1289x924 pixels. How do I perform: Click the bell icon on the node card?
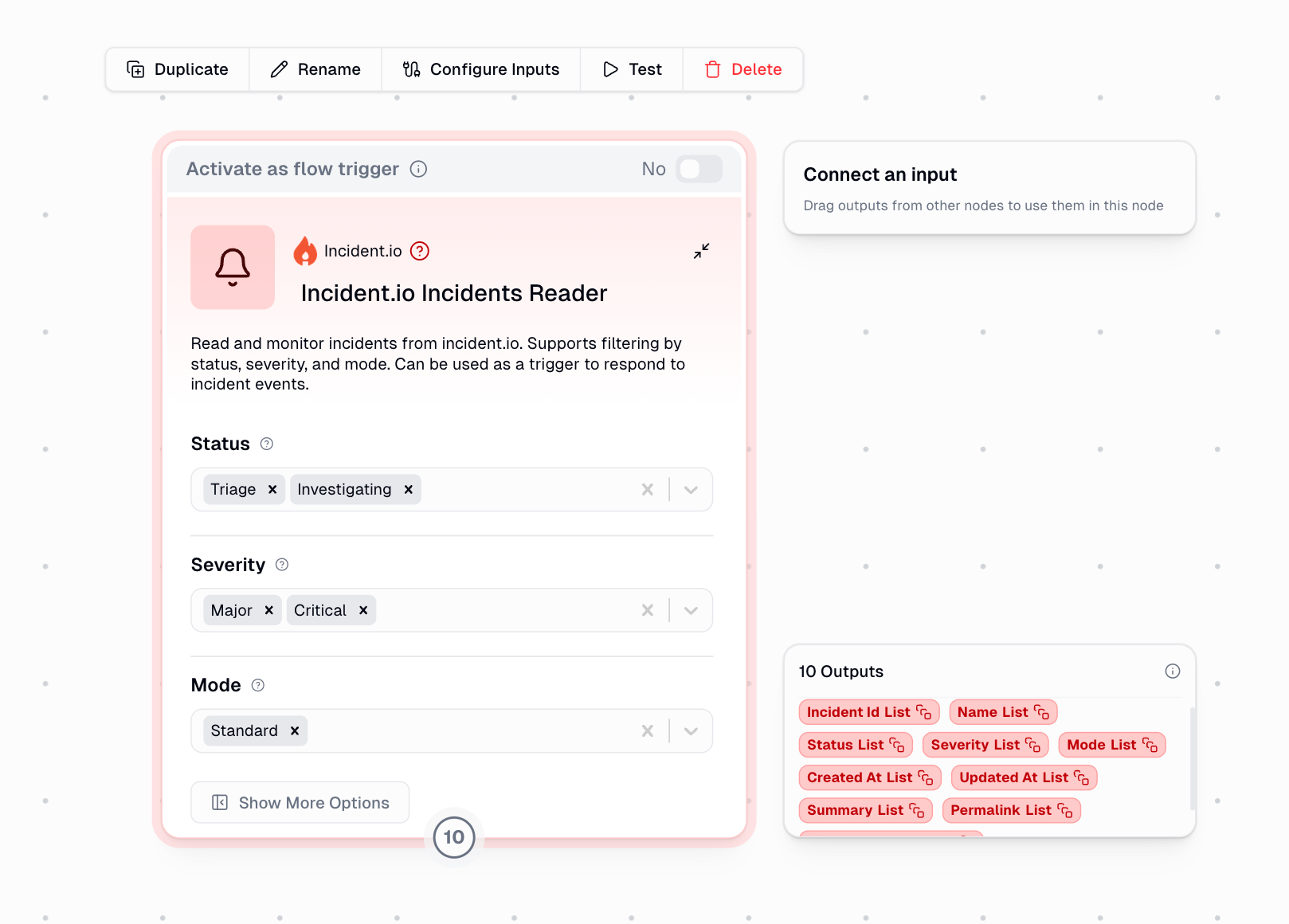232,267
